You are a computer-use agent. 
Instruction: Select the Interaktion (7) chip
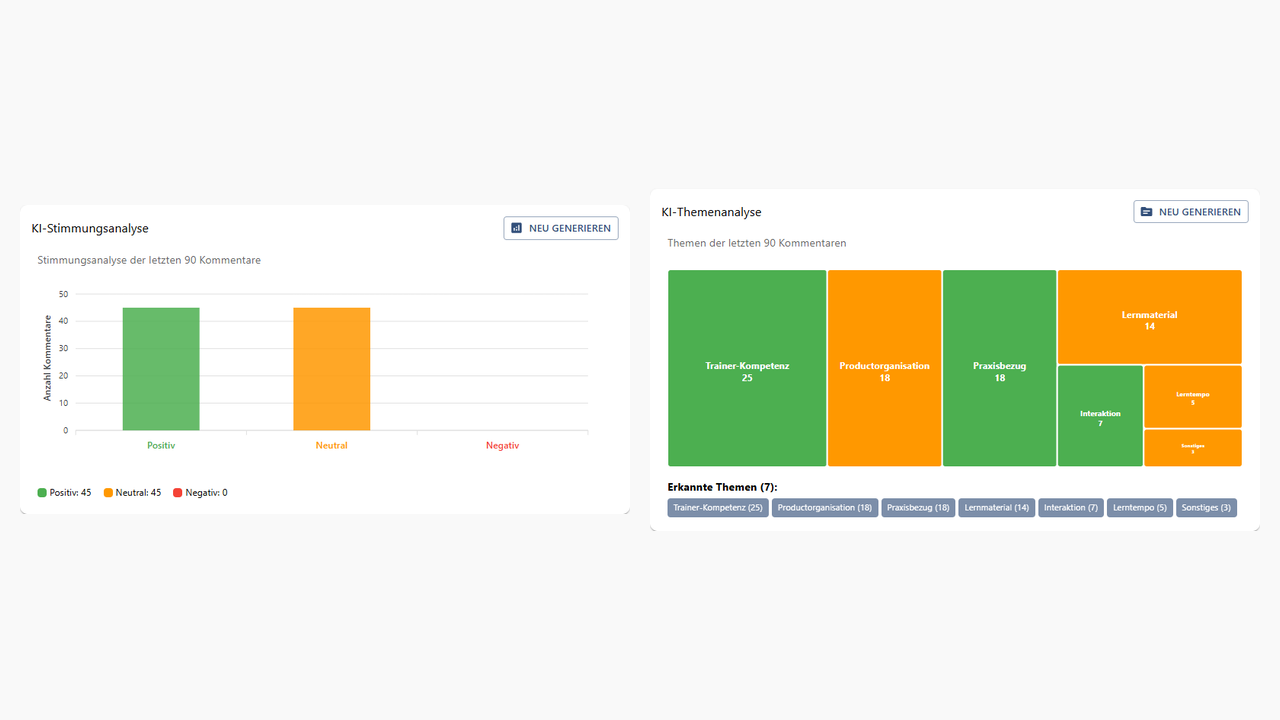pos(1071,508)
